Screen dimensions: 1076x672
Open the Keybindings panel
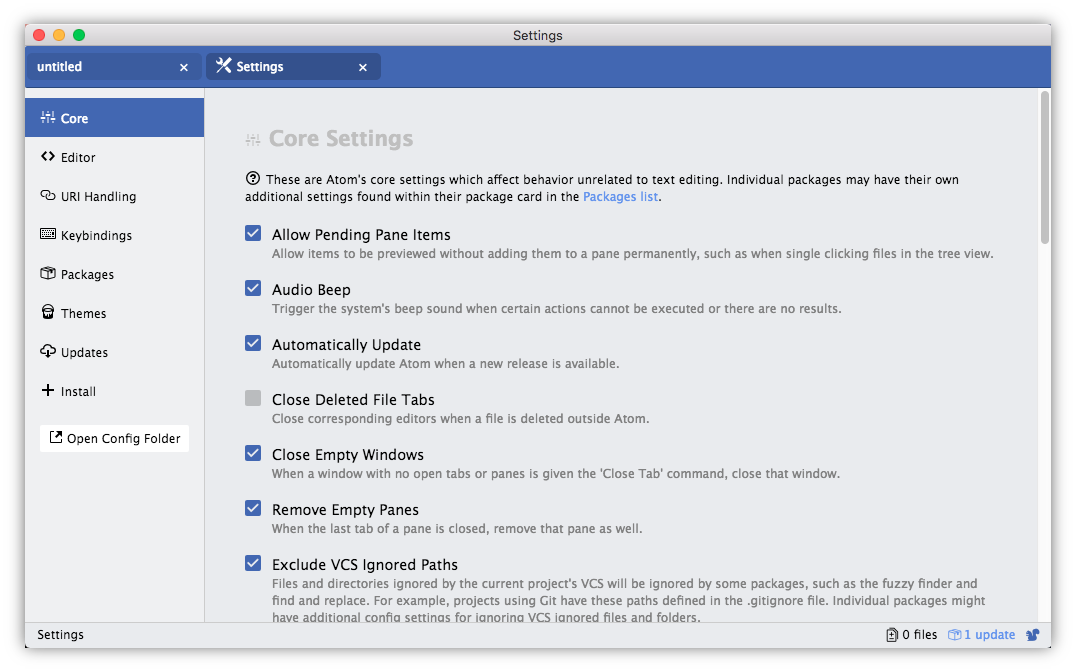[x=115, y=235]
